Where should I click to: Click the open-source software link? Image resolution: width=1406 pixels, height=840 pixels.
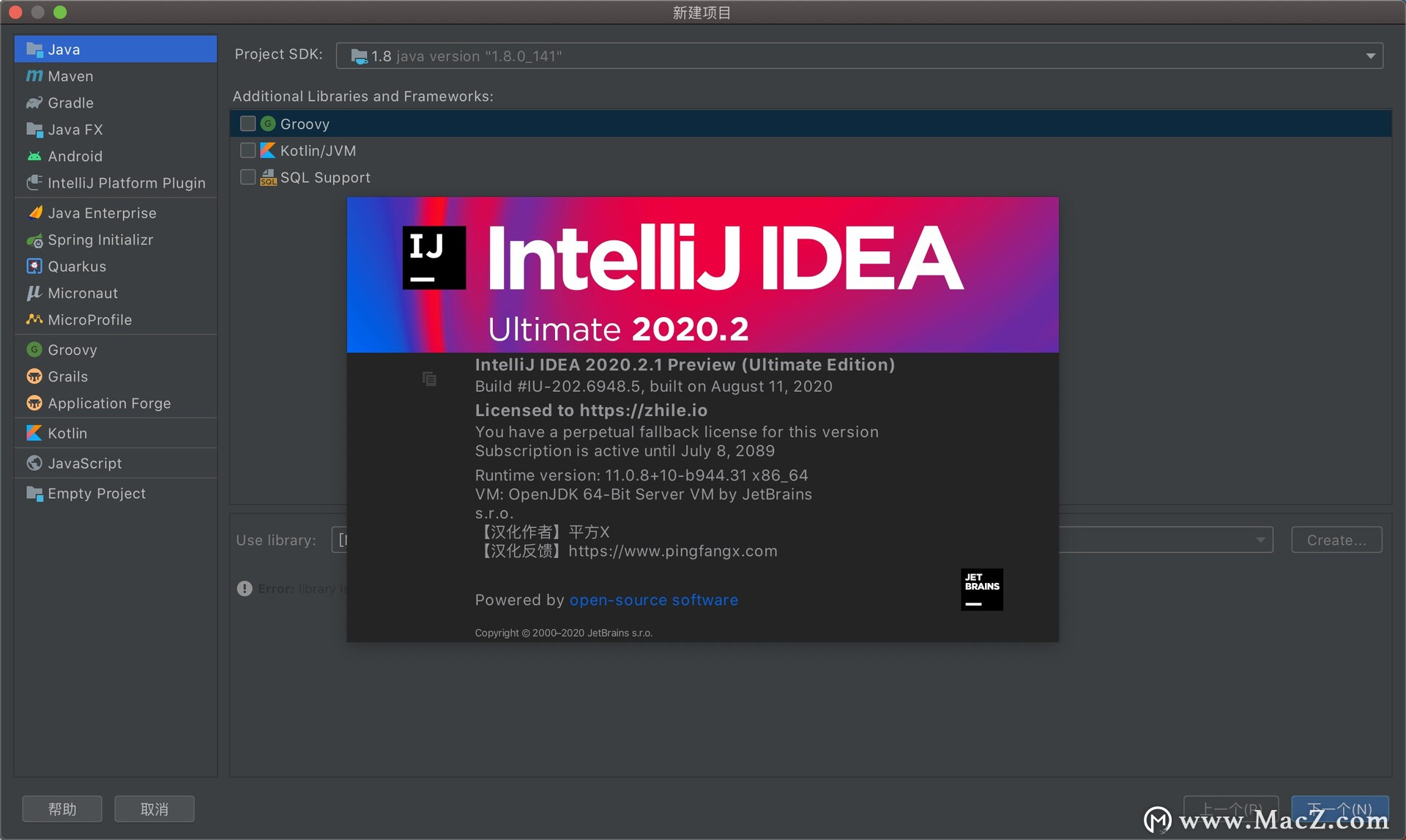tap(653, 600)
